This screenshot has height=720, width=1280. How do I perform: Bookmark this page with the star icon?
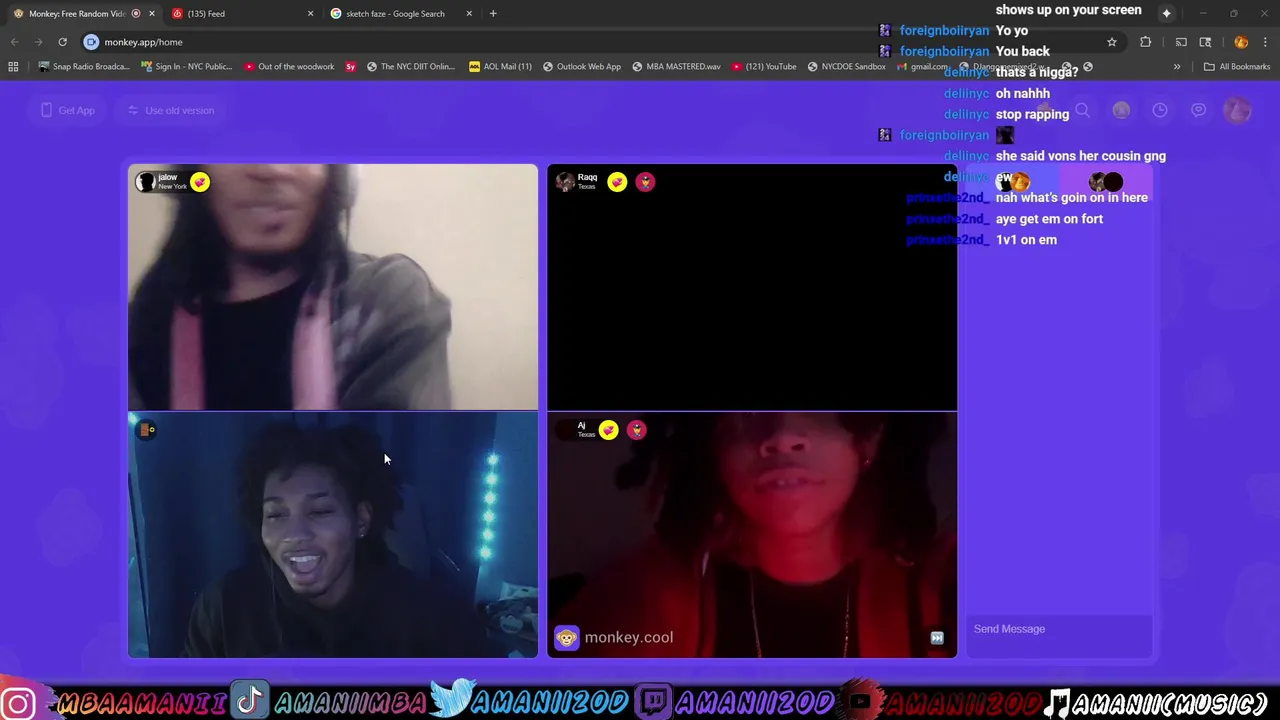(1111, 42)
